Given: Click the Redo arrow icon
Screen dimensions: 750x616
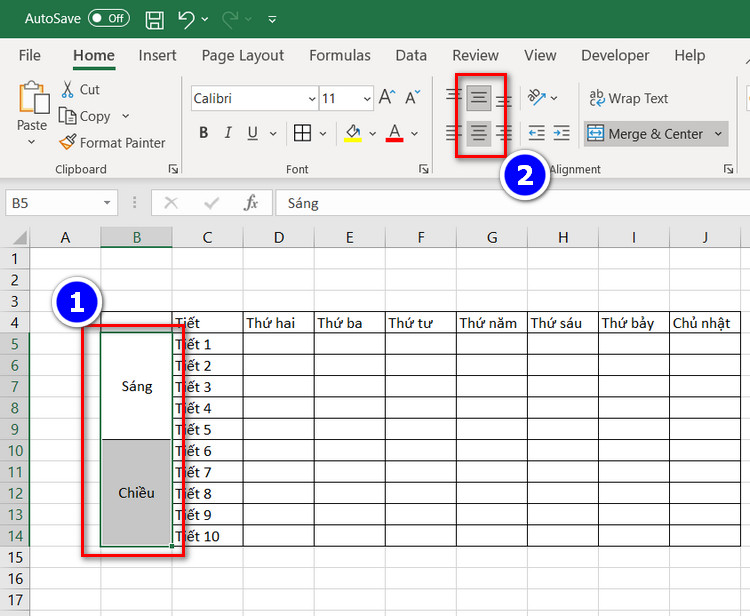Looking at the screenshot, I should coord(231,19).
